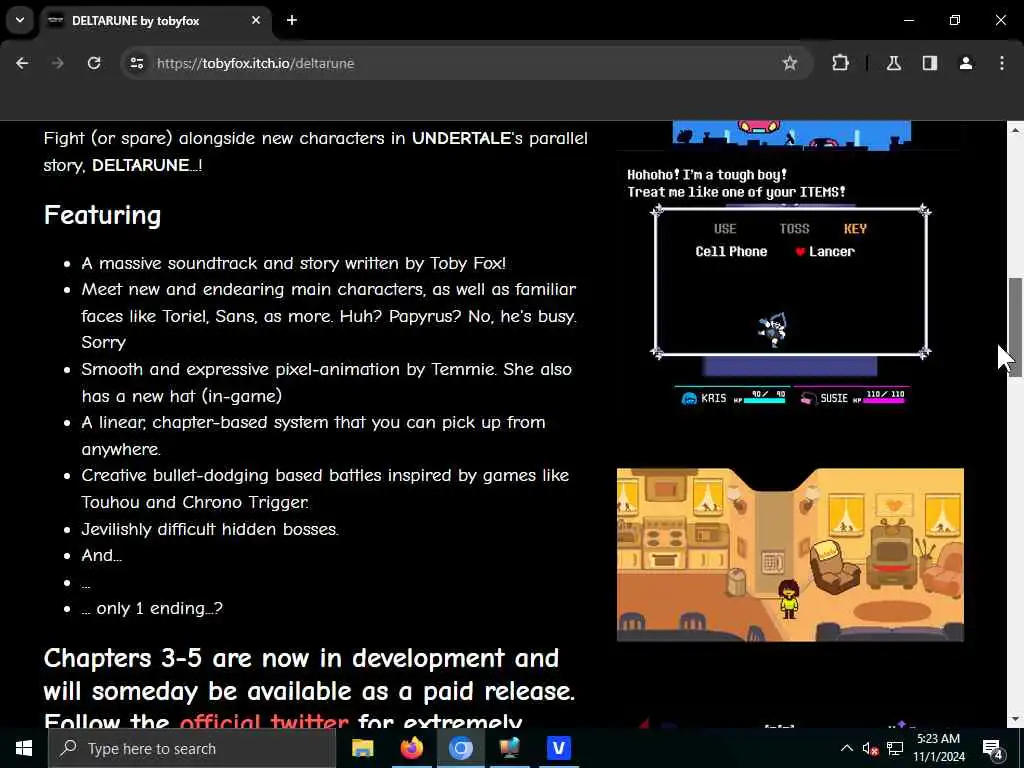Open the profile account icon
Viewport: 1024px width, 768px height.
pos(966,63)
